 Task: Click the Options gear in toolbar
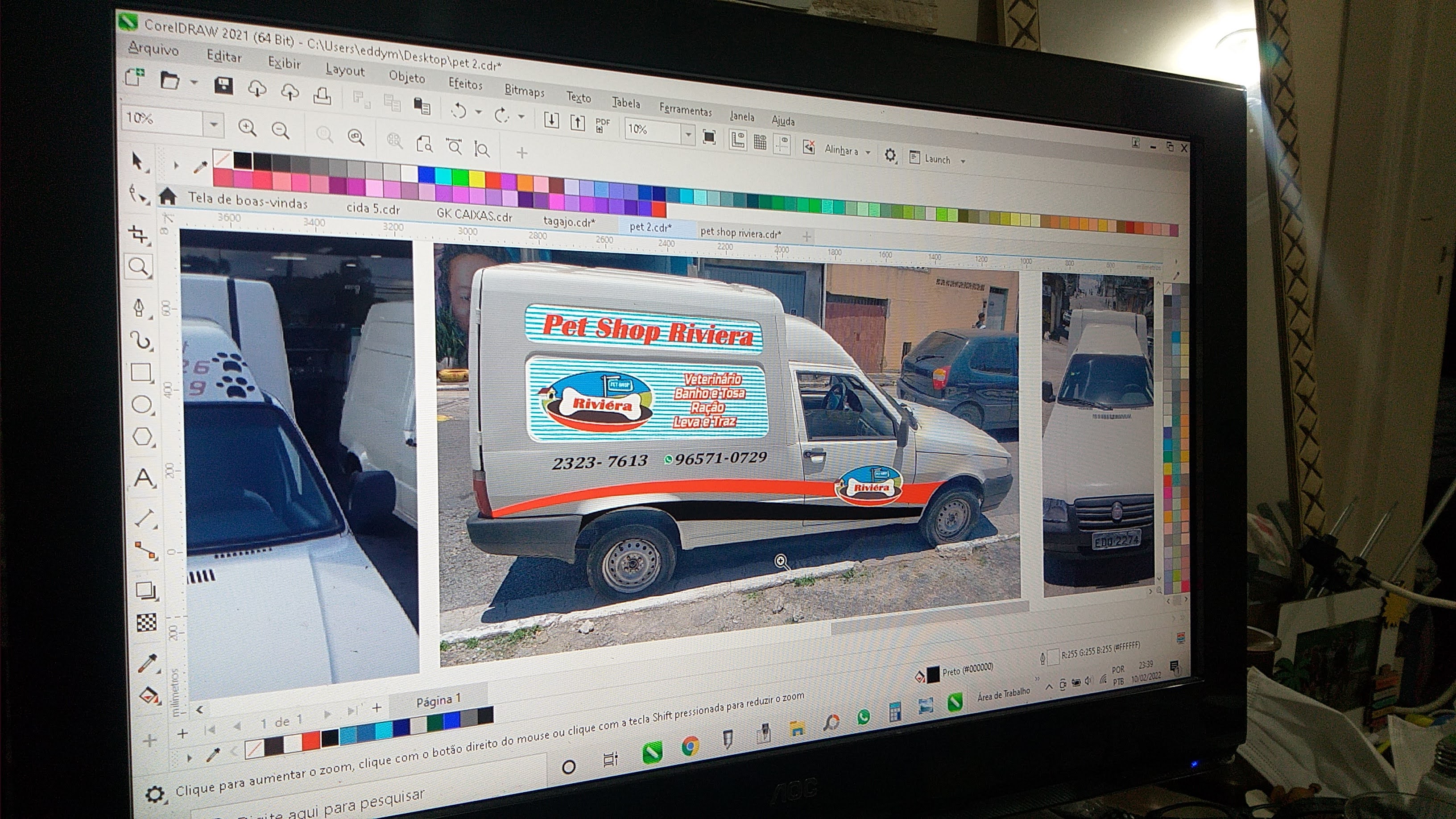pos(889,155)
